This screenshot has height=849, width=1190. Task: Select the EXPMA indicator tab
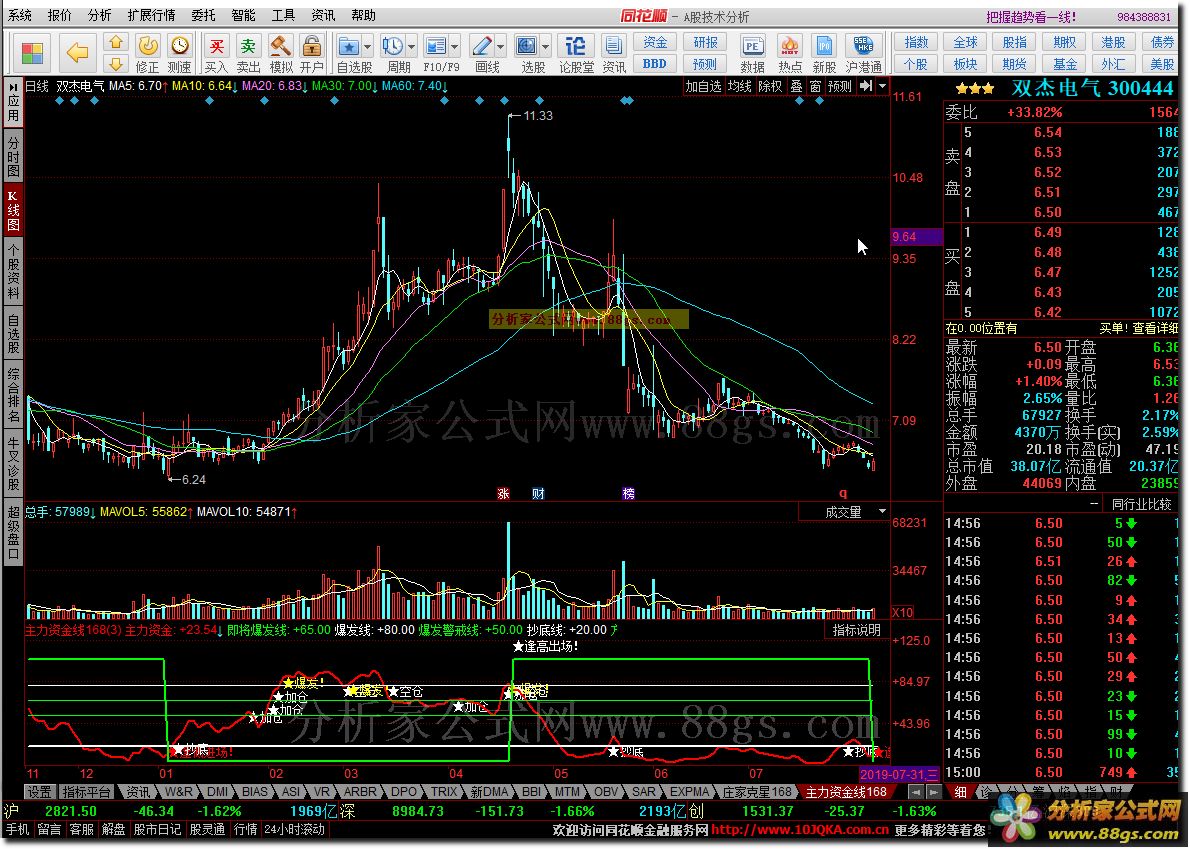[x=690, y=792]
